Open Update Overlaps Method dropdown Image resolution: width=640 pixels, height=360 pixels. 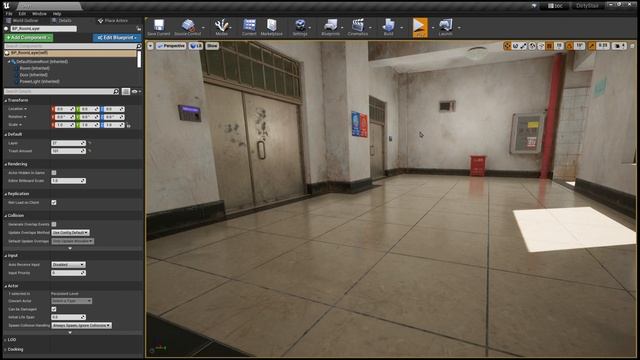tap(71, 232)
